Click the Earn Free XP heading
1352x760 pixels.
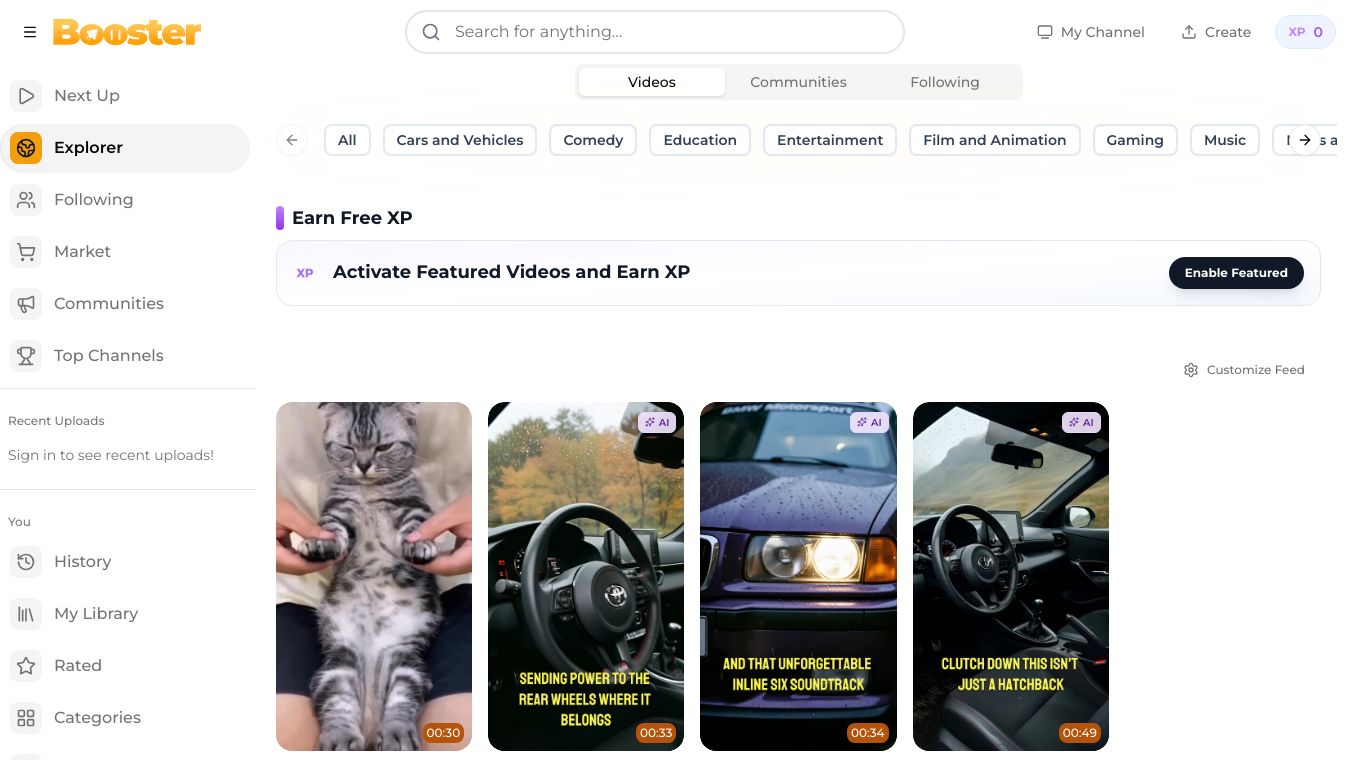click(352, 218)
